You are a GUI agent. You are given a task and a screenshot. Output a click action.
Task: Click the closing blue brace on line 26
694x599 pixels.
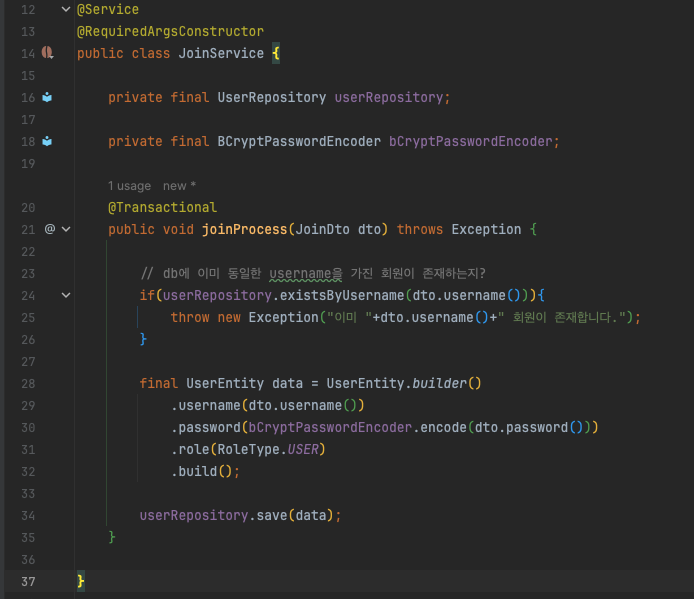(x=143, y=339)
